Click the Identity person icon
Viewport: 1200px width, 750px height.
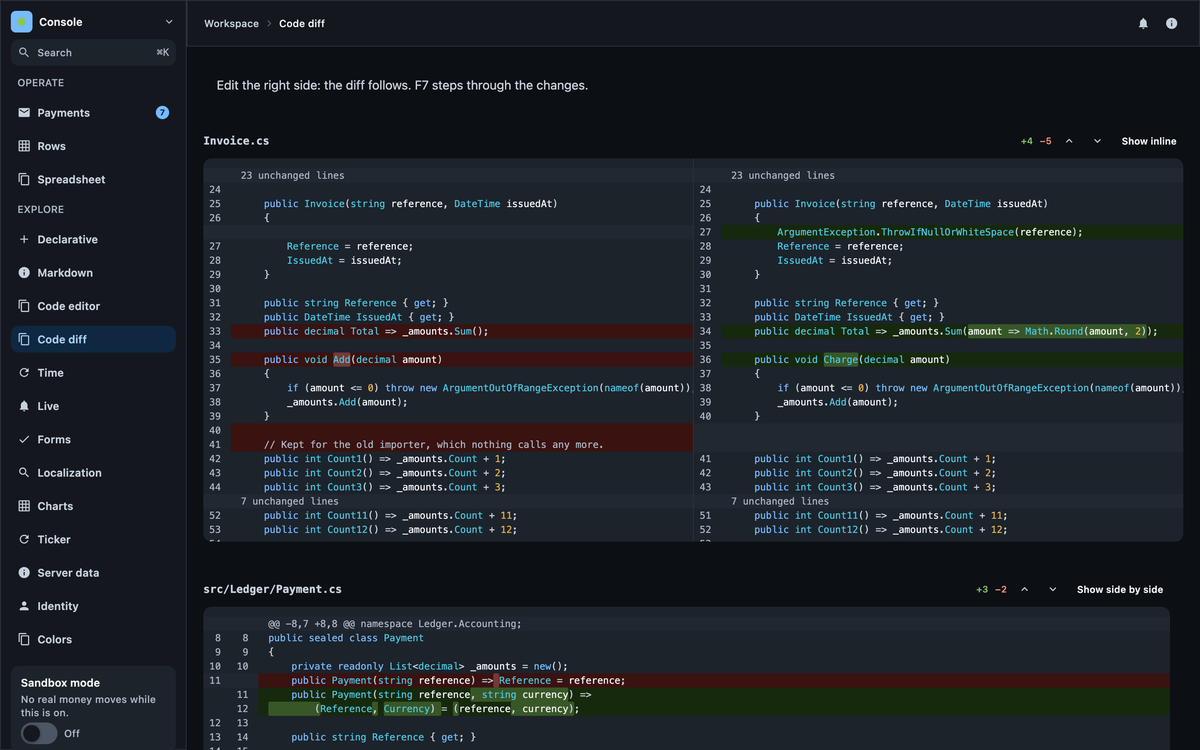point(24,606)
